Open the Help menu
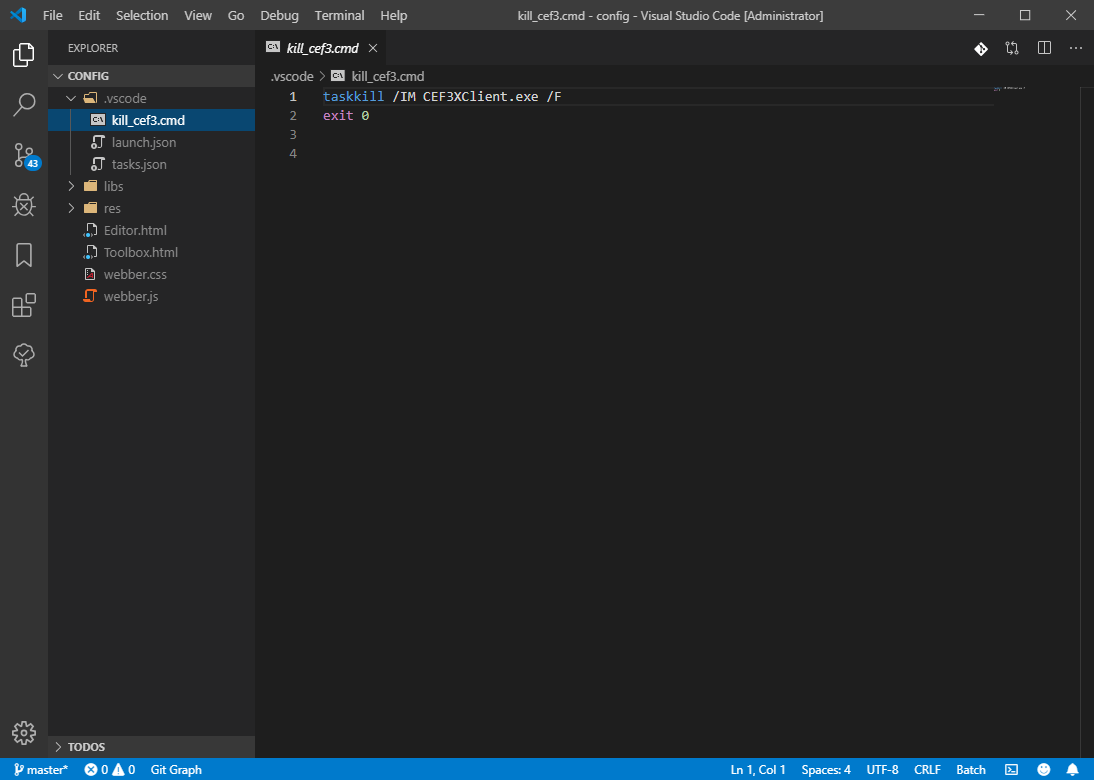1094x780 pixels. tap(394, 15)
